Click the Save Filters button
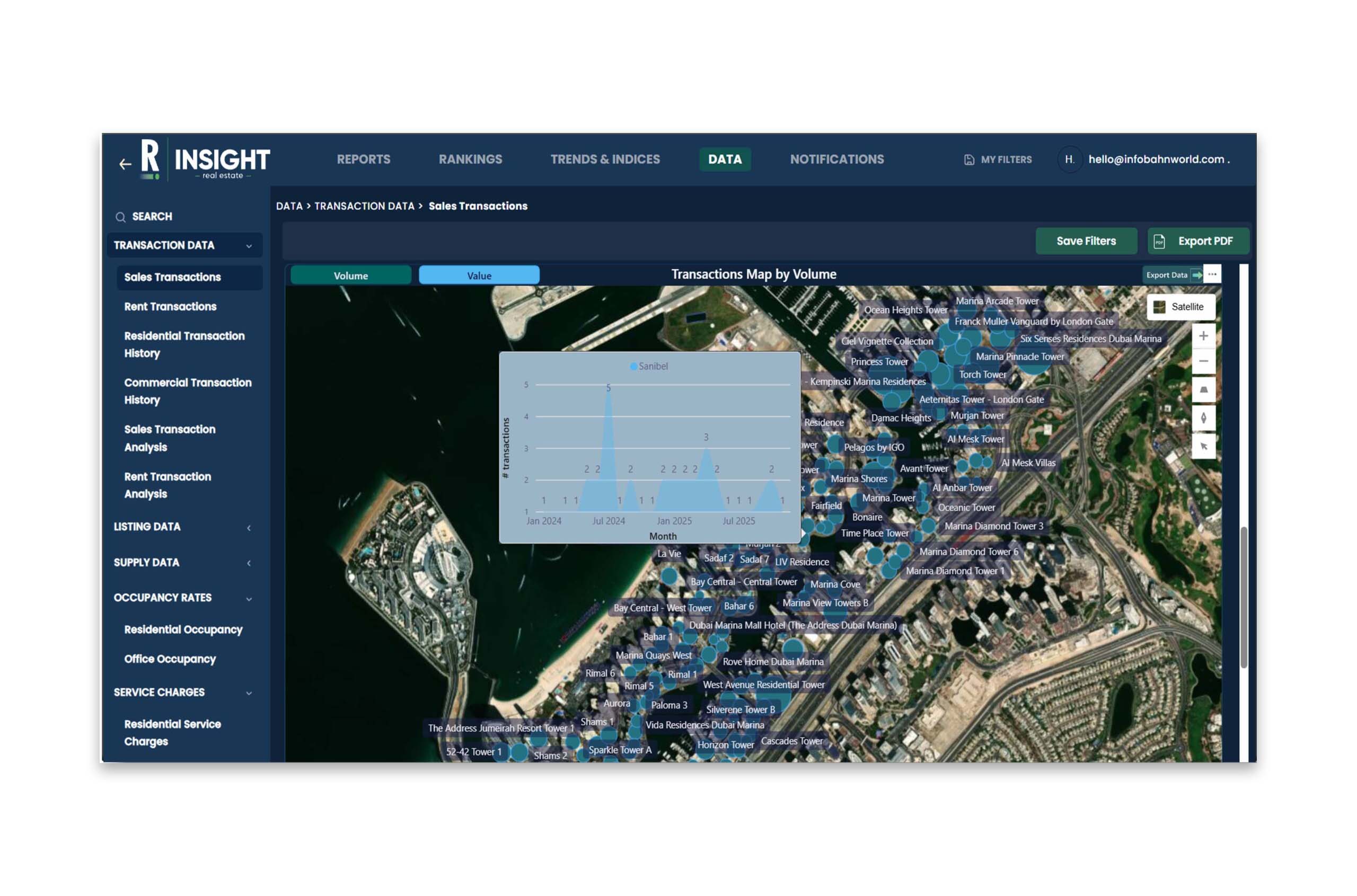The height and width of the screenshot is (896, 1357). pos(1086,241)
